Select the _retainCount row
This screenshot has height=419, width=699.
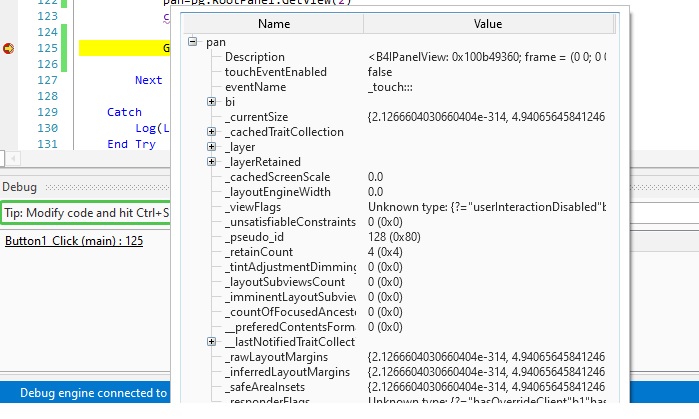(x=260, y=252)
